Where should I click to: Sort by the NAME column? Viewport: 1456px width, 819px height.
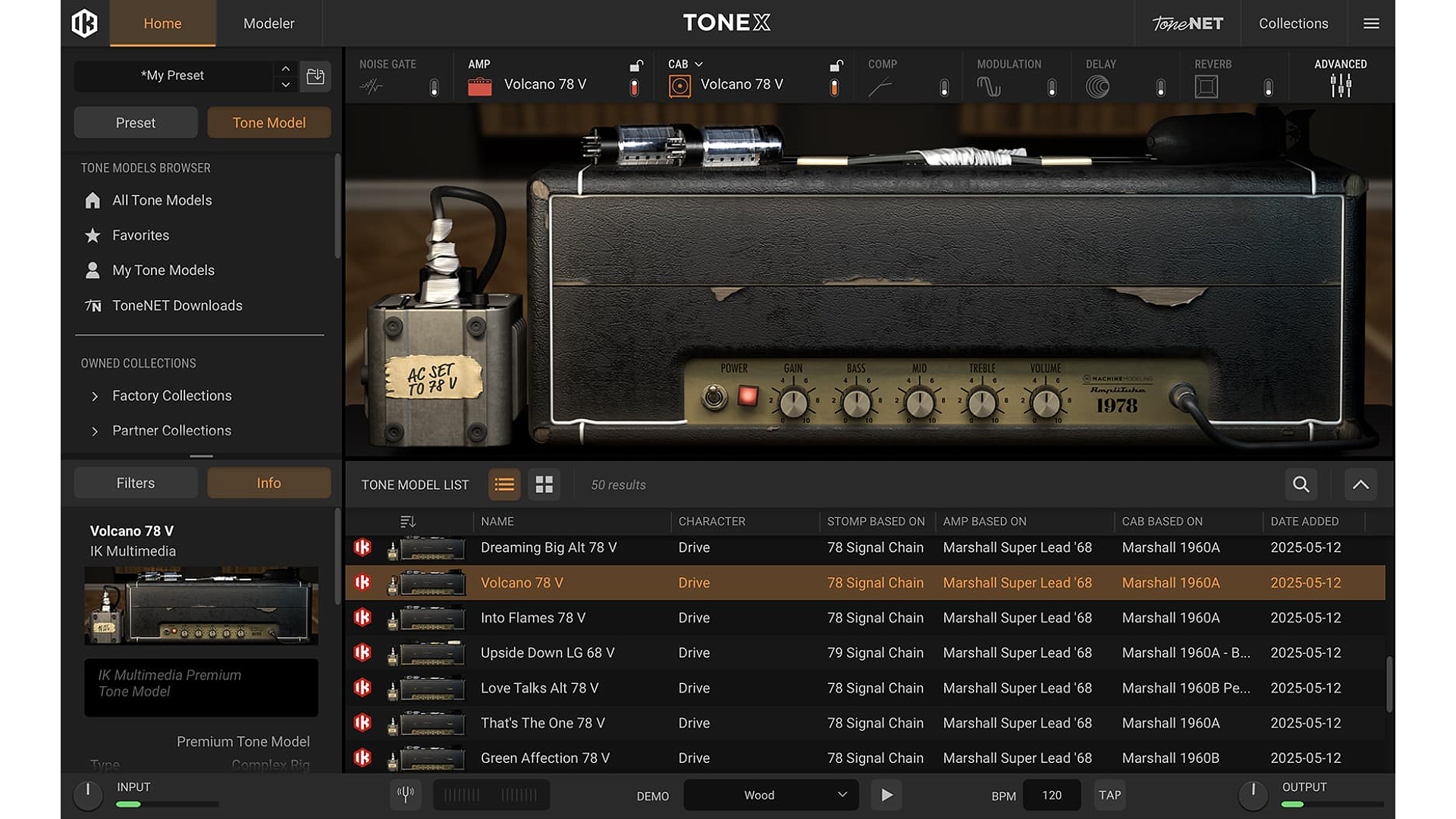[497, 522]
